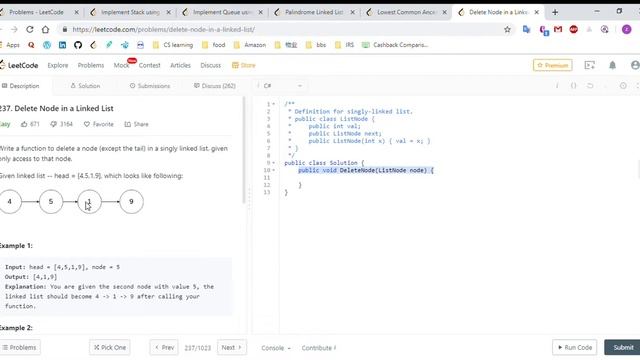The height and width of the screenshot is (360, 640).
Task: Dislike the problem with thumbs-down 3164
Action: (x=61, y=124)
